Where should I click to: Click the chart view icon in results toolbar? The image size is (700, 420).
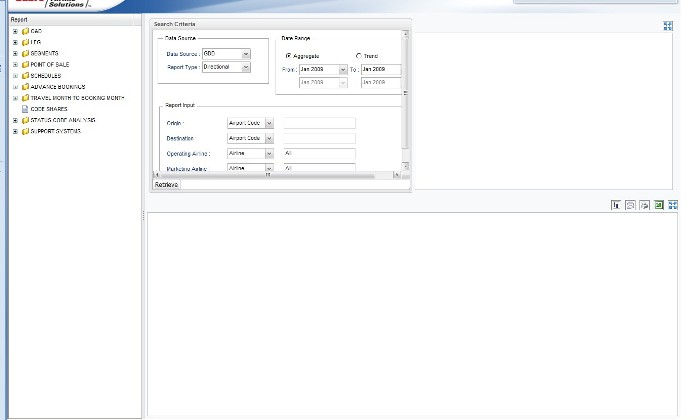click(616, 205)
